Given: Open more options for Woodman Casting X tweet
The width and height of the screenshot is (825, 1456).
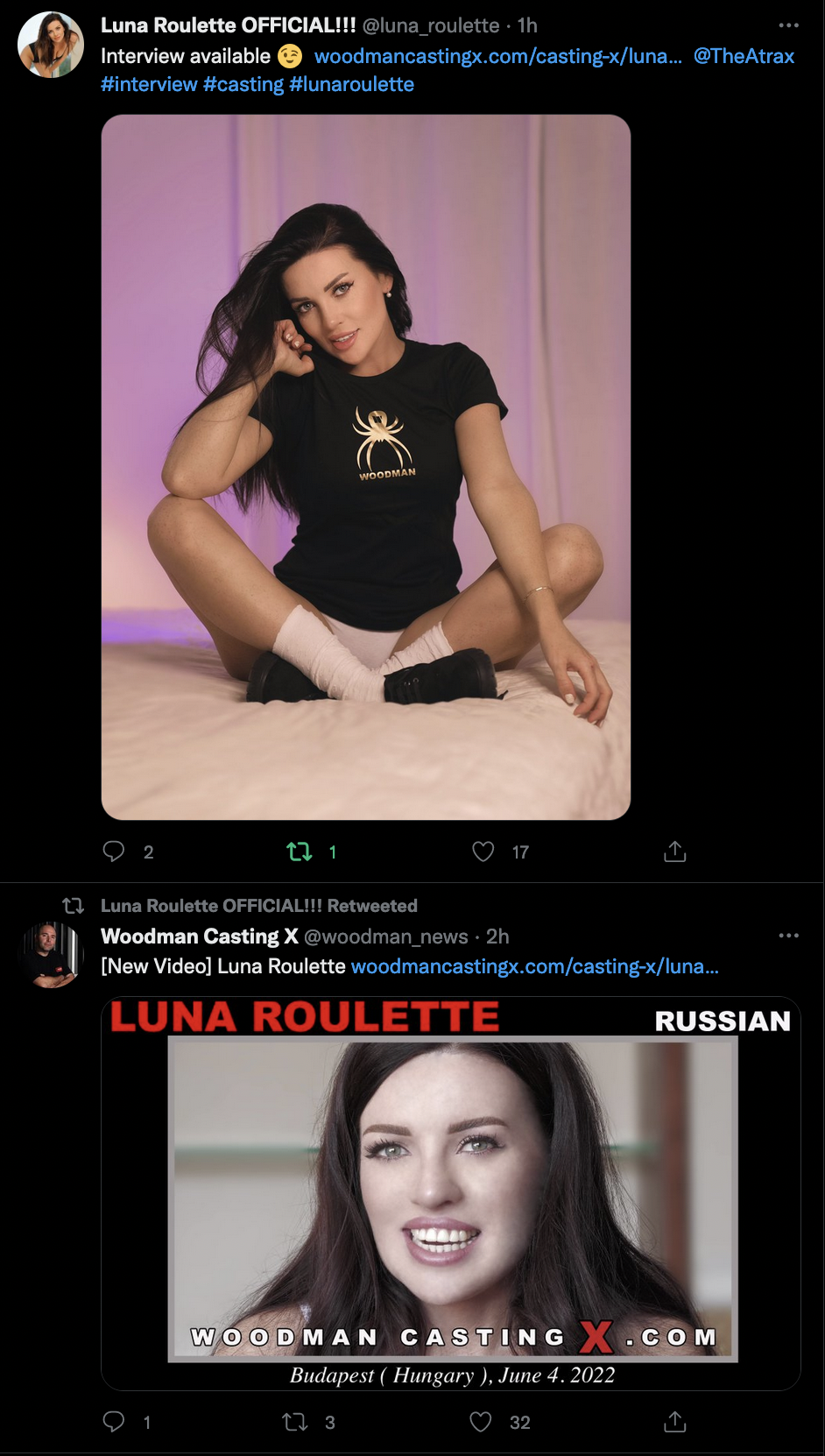Looking at the screenshot, I should pyautogui.click(x=788, y=936).
